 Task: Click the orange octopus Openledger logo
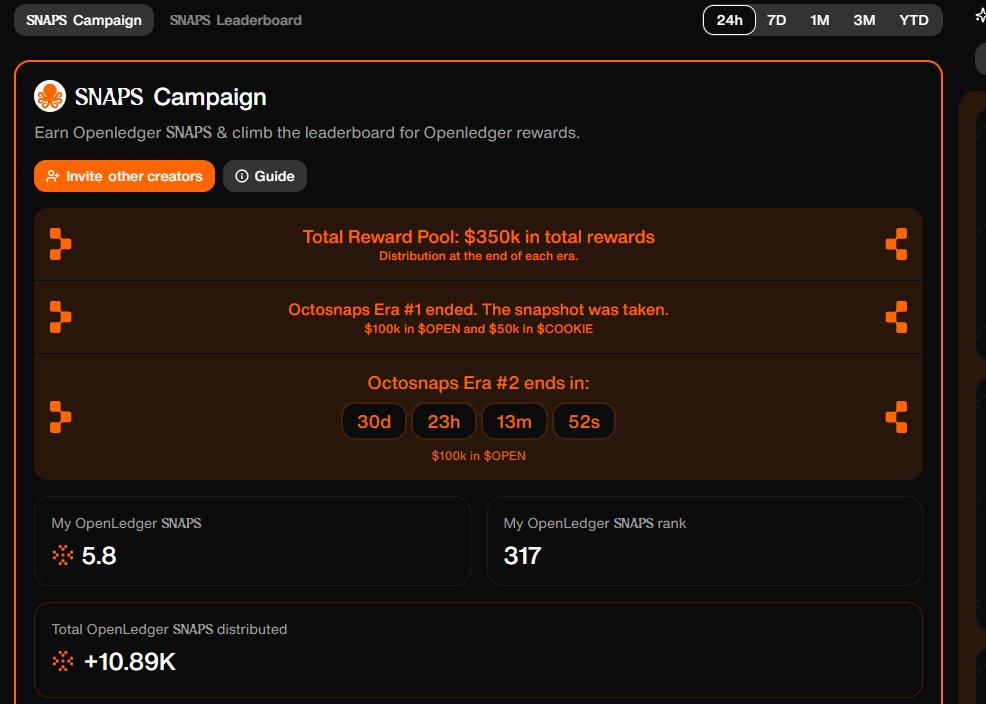click(50, 96)
